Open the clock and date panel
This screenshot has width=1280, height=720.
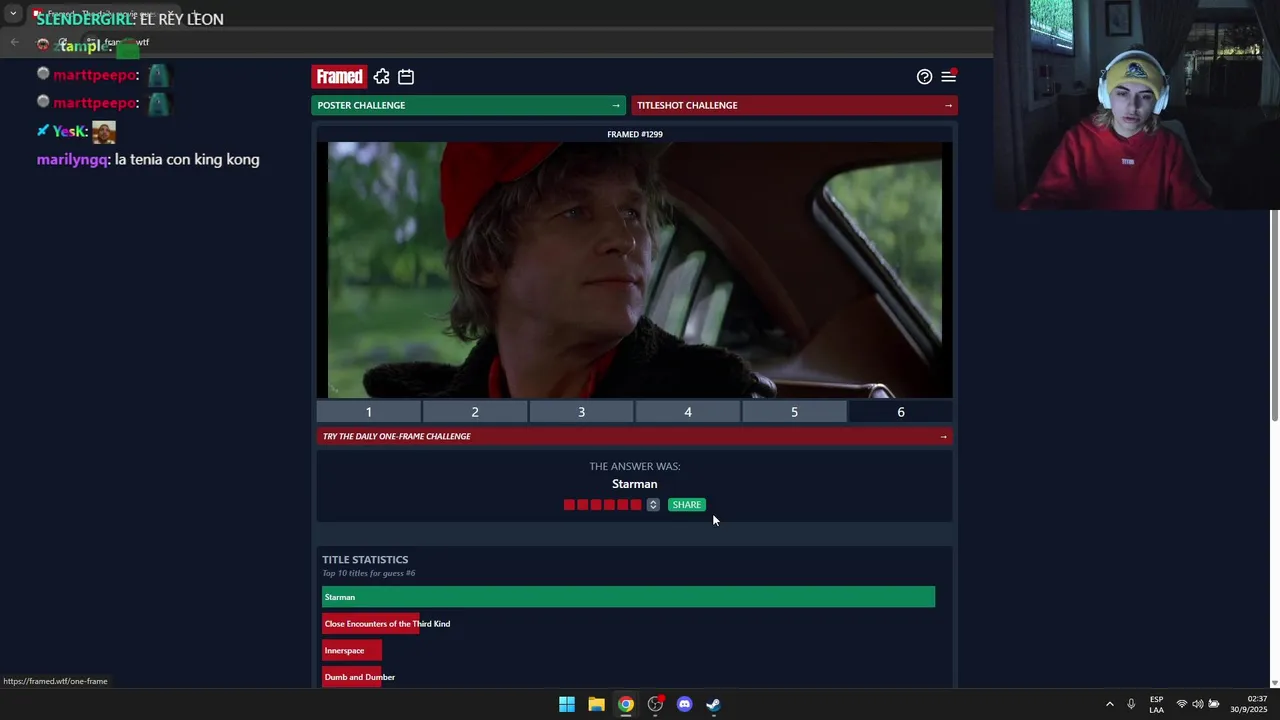pyautogui.click(x=1249, y=704)
